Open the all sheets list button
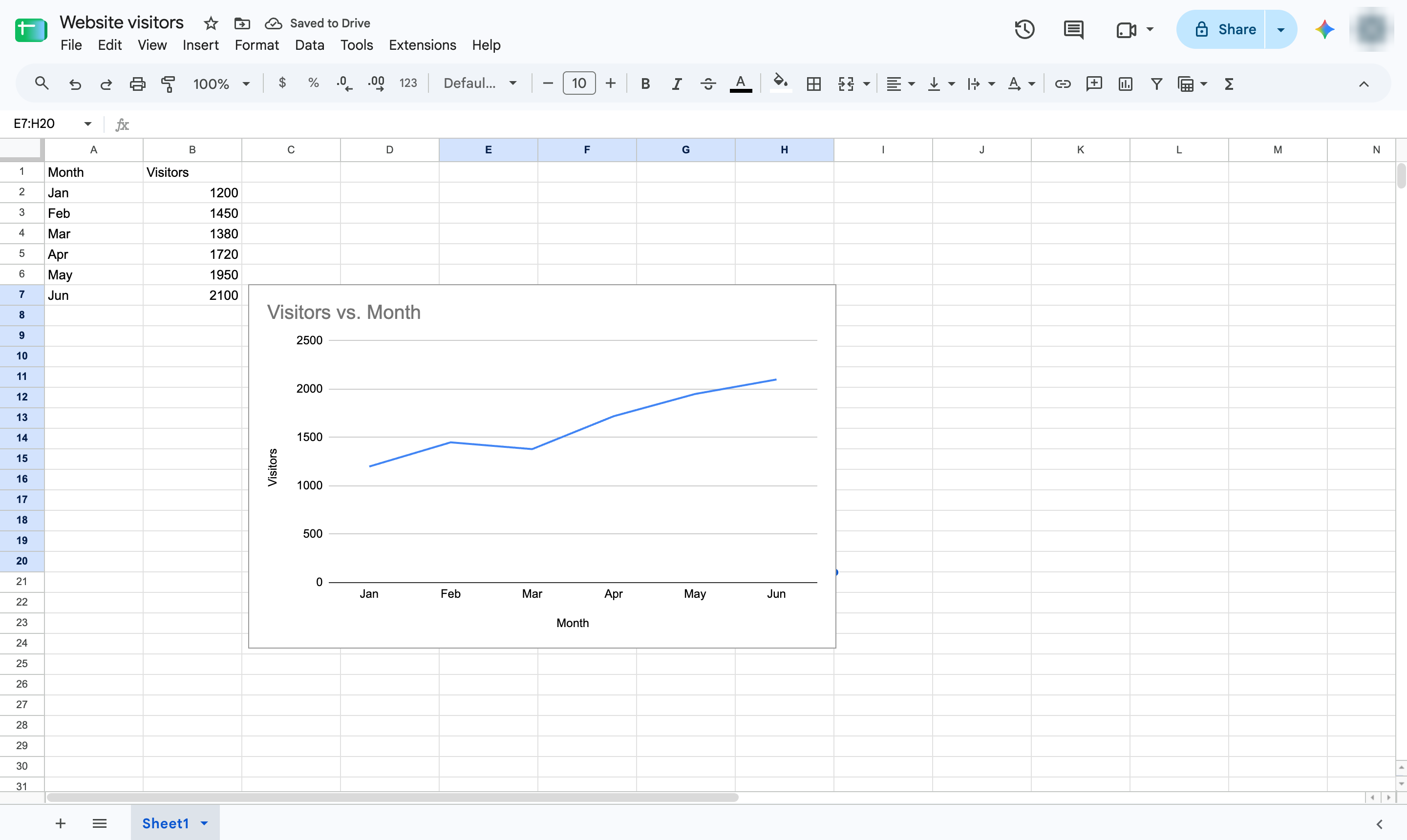Viewport: 1407px width, 840px height. click(x=99, y=823)
